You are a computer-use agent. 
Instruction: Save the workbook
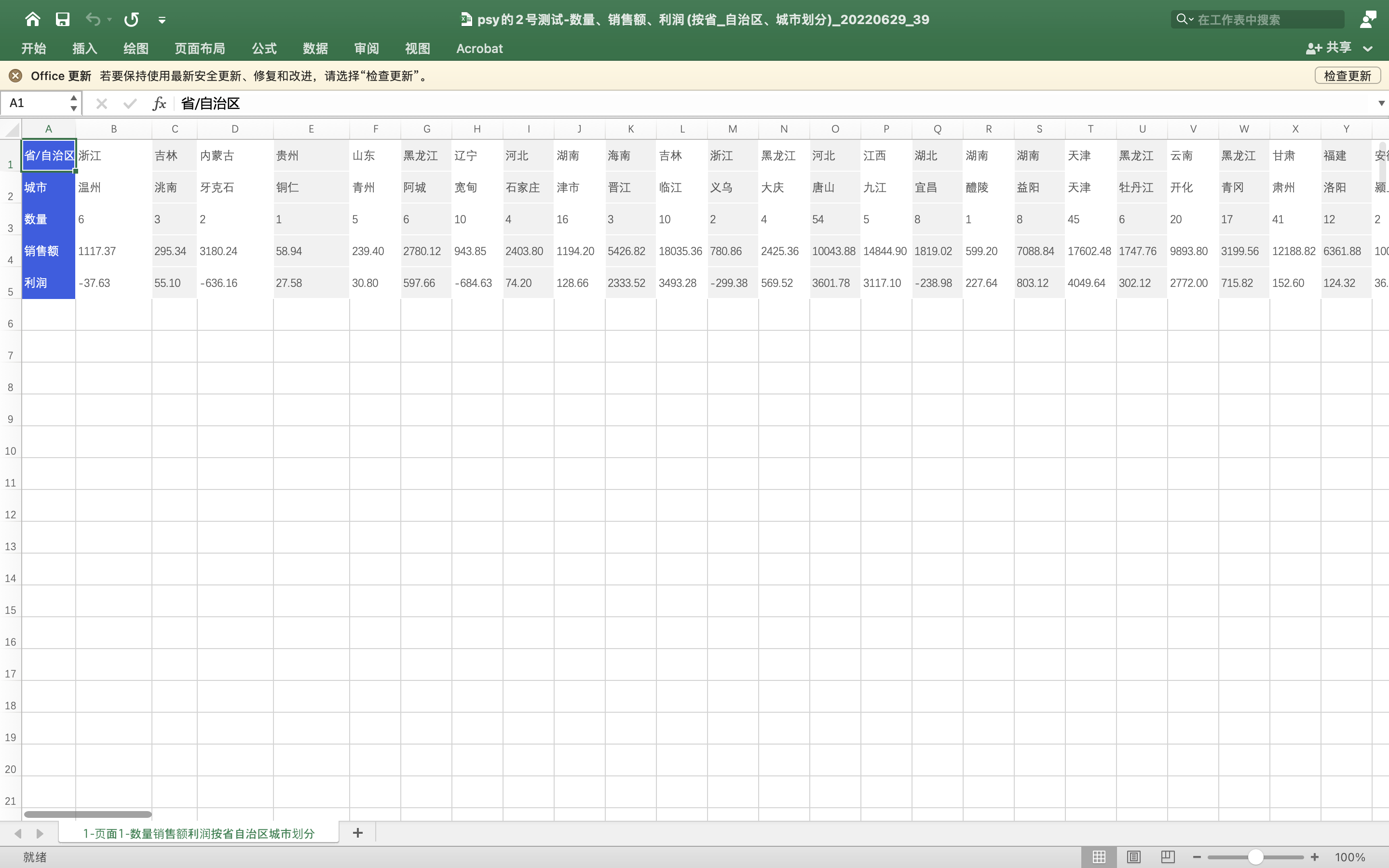(x=63, y=19)
